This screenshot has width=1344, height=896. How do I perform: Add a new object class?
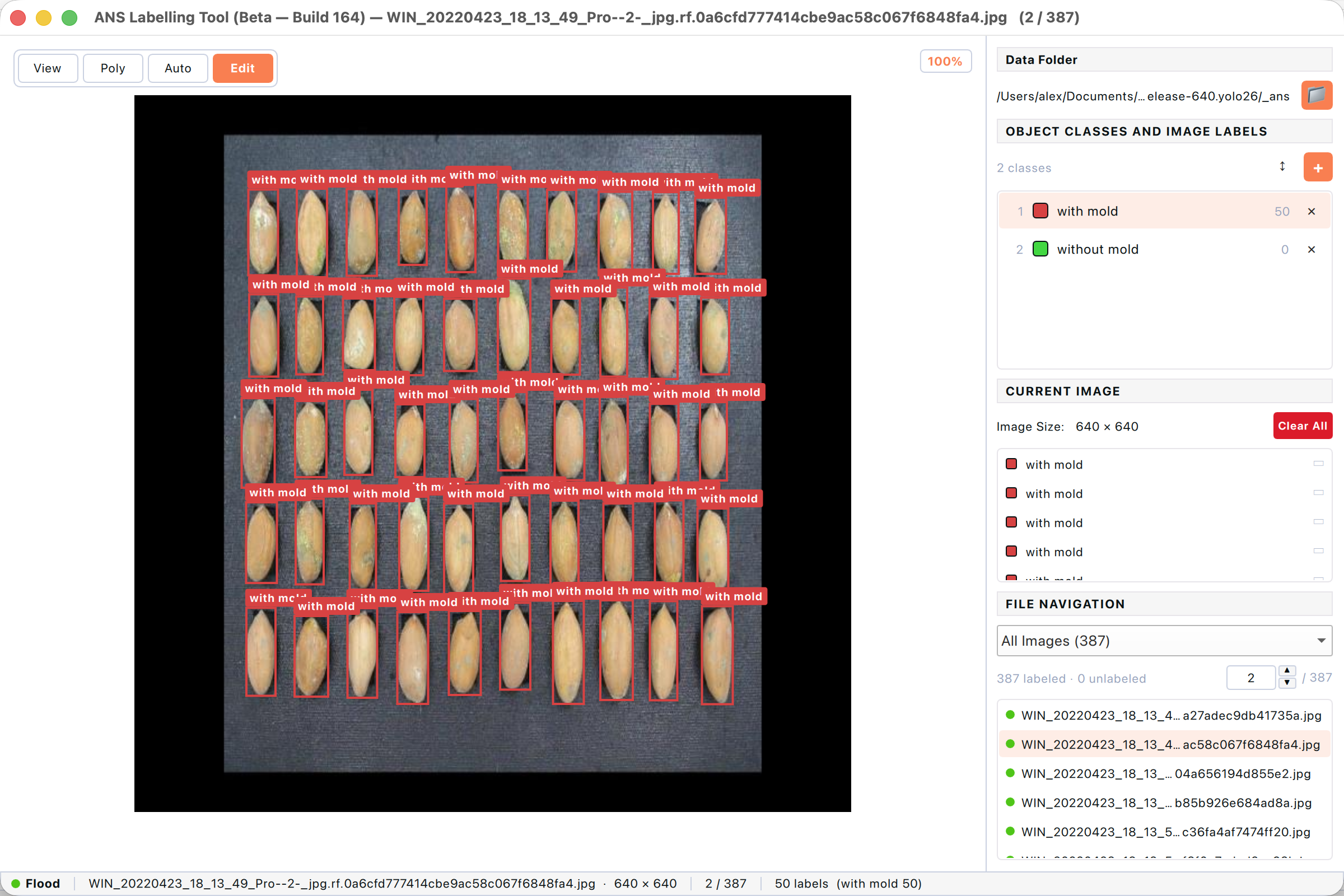[1318, 167]
